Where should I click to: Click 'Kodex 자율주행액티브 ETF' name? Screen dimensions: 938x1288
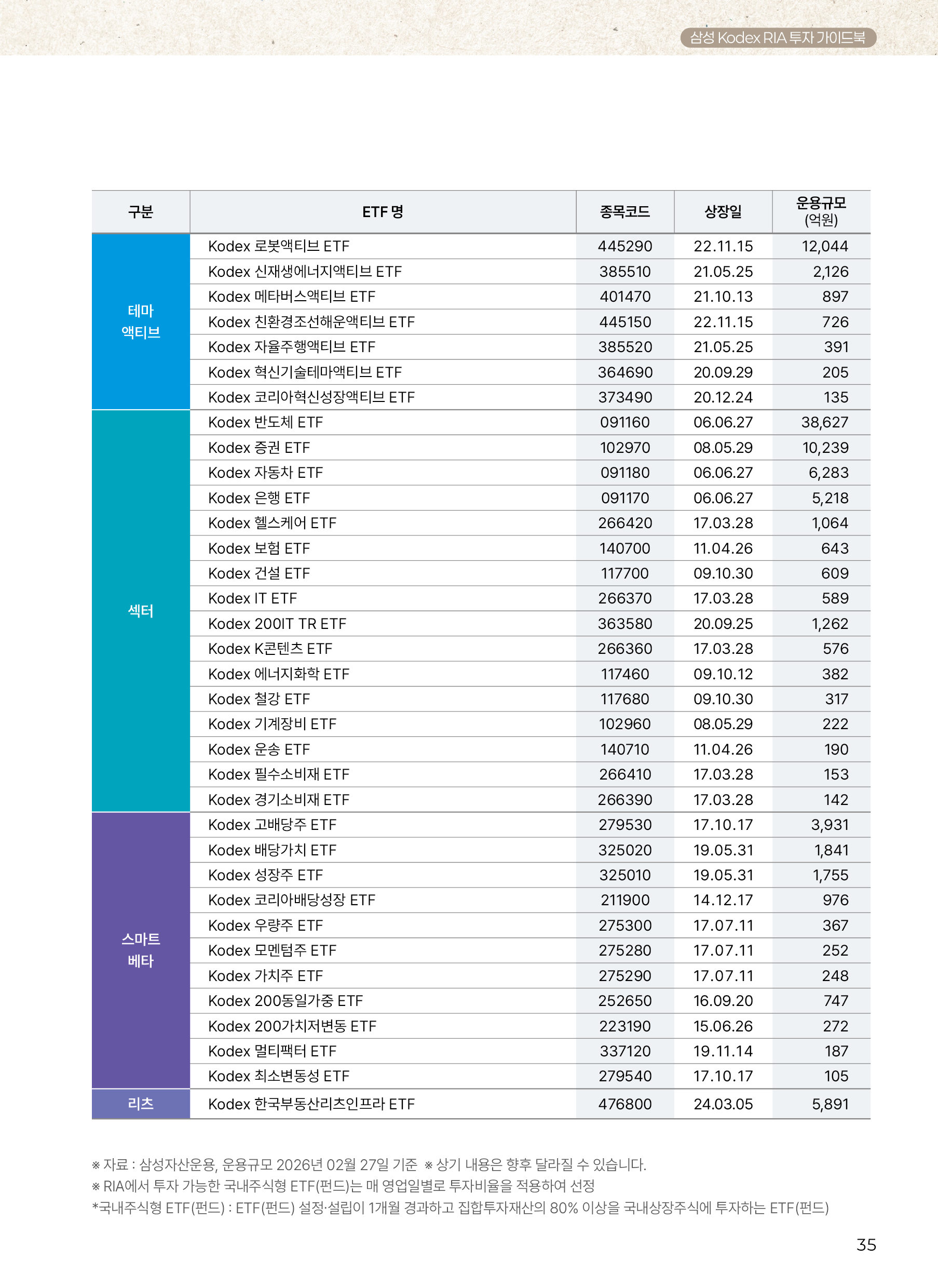[292, 347]
